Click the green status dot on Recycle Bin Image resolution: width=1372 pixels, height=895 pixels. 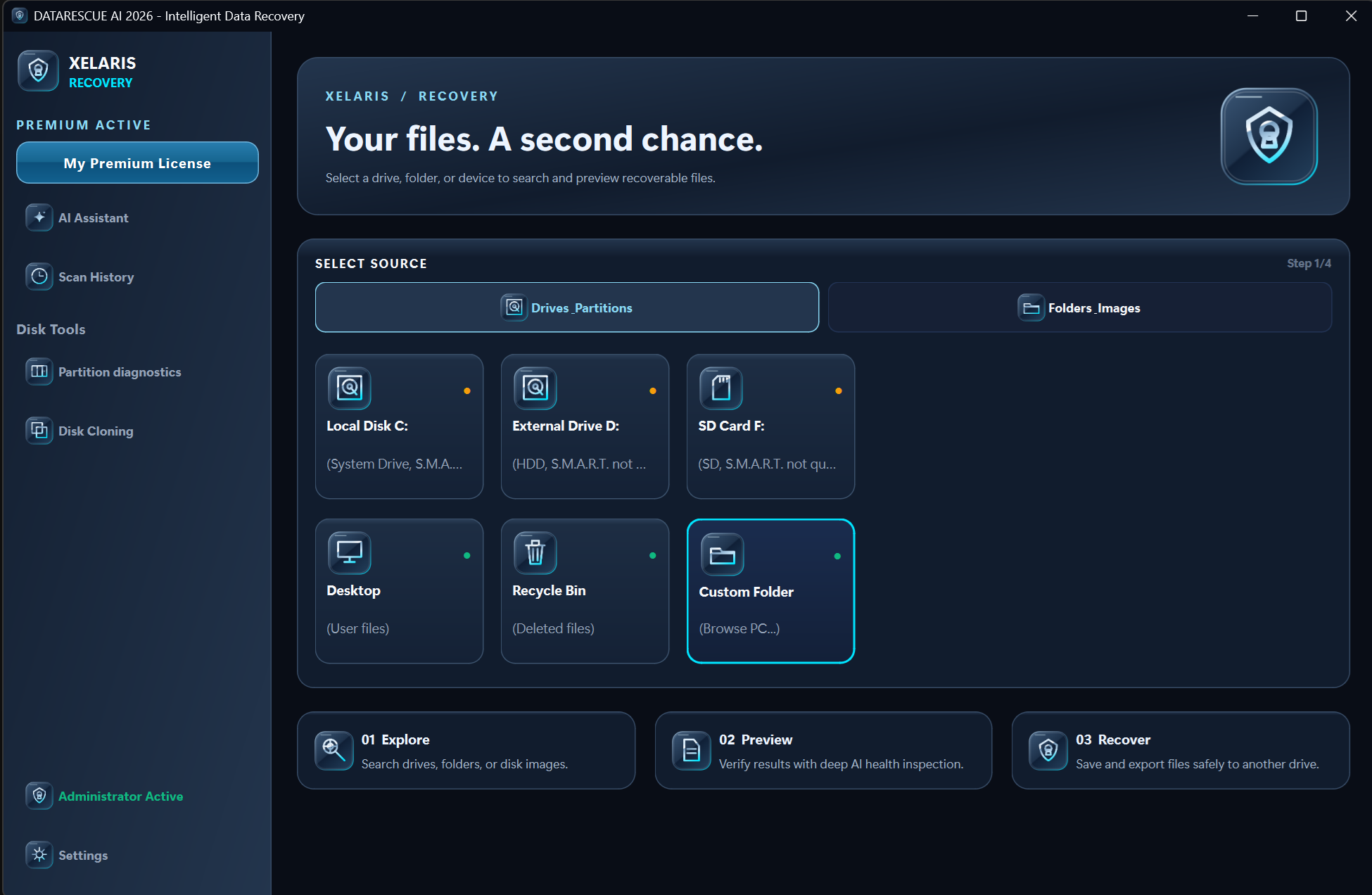point(653,555)
